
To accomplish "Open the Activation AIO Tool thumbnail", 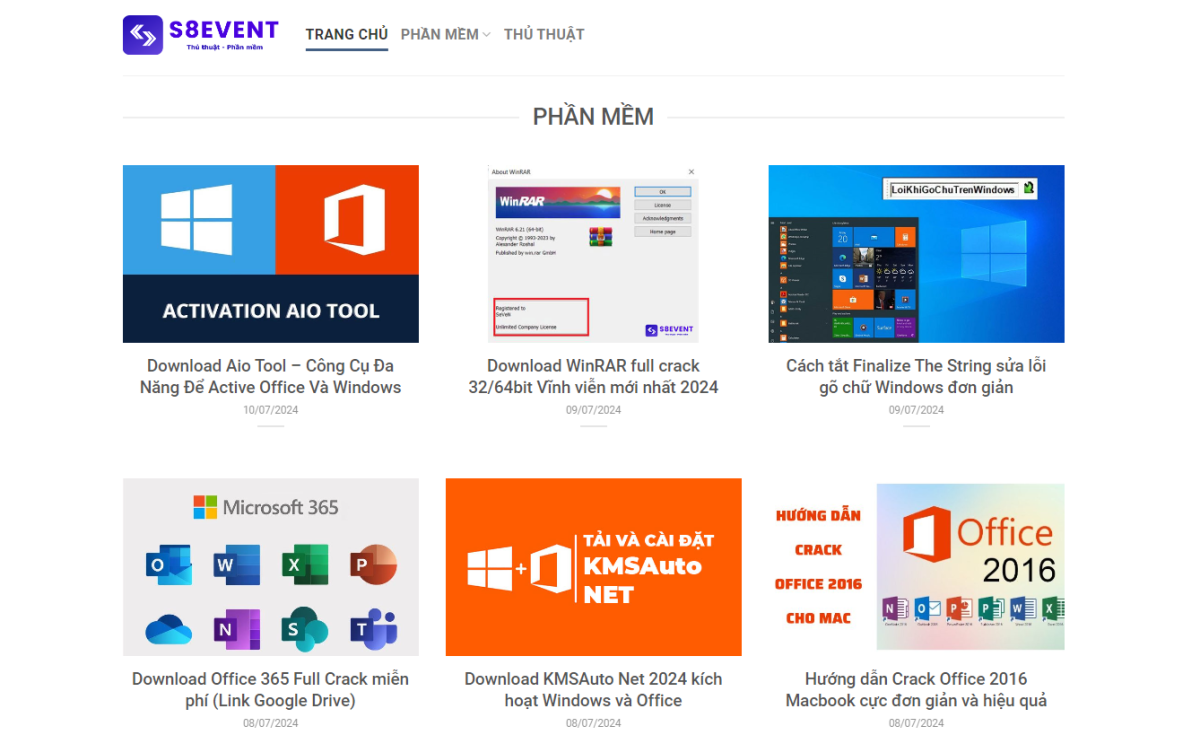I will click(x=270, y=254).
